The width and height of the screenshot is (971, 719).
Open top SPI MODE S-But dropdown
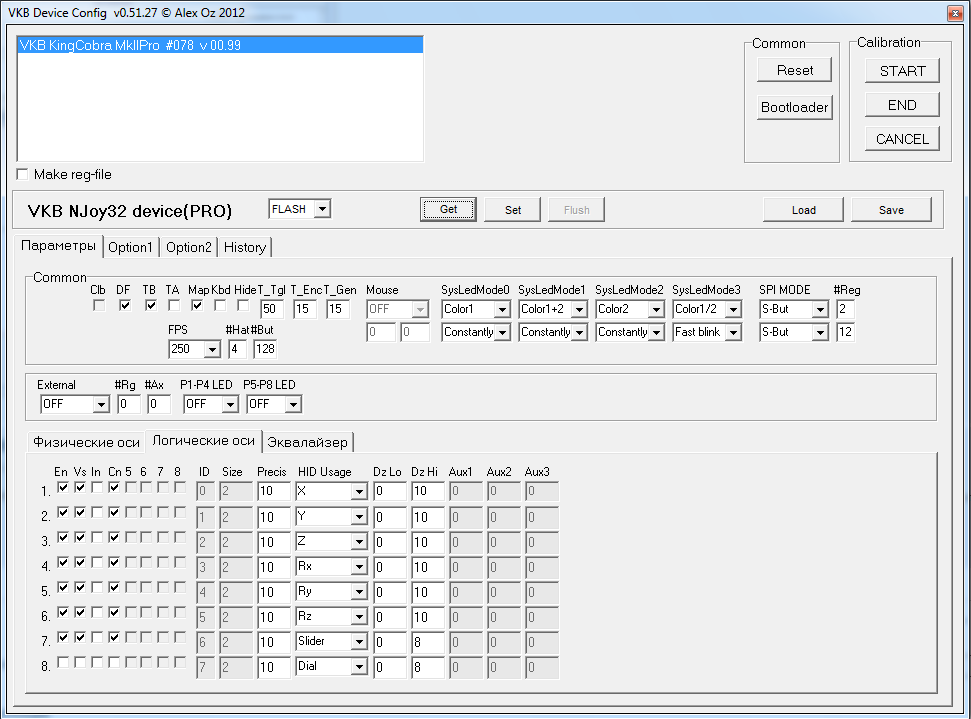[x=820, y=309]
